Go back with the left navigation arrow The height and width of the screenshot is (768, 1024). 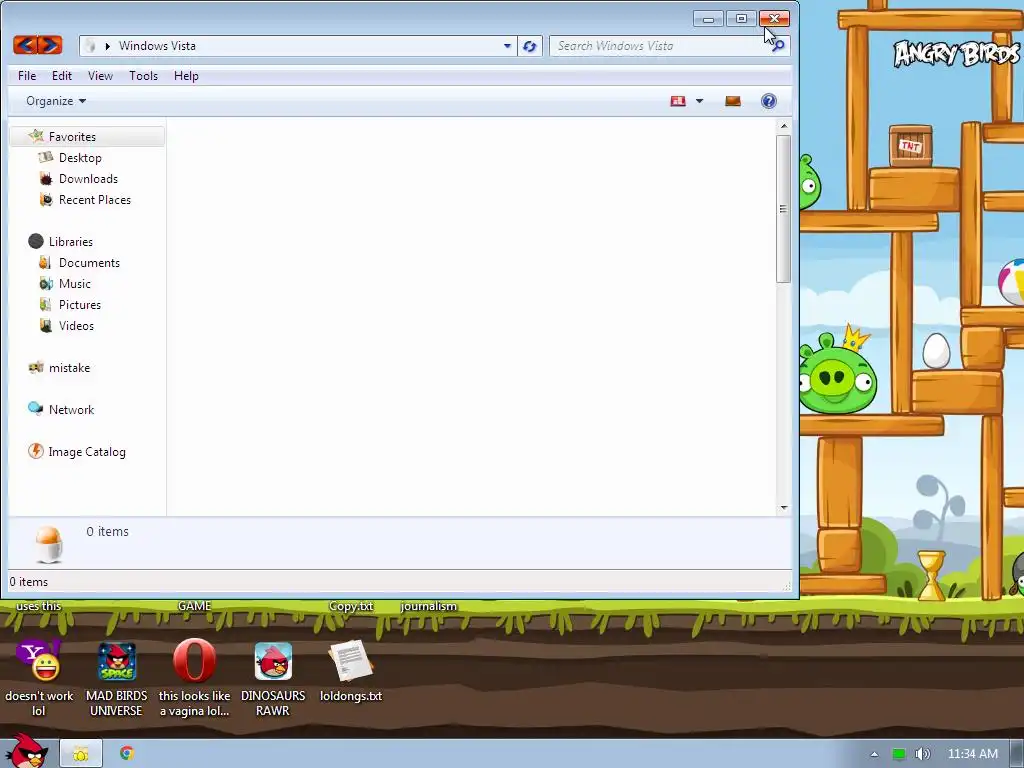coord(25,45)
